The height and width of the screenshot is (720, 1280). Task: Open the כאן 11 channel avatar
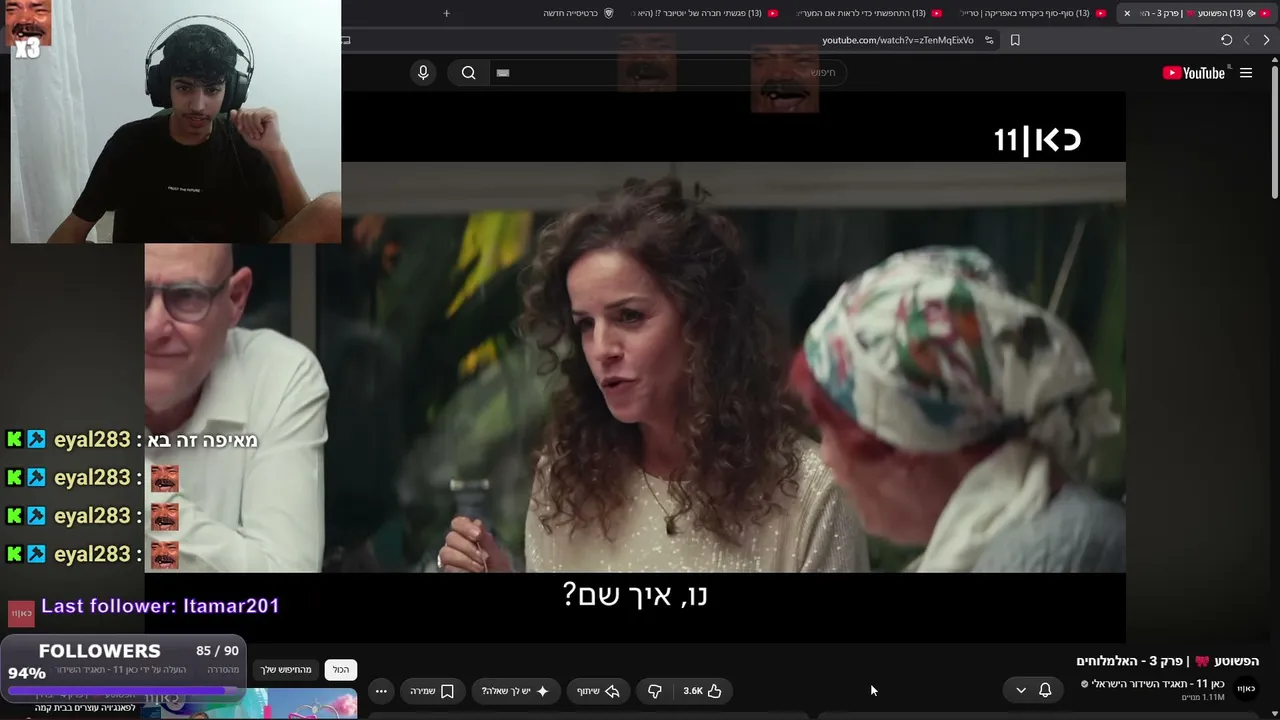pyautogui.click(x=1246, y=689)
